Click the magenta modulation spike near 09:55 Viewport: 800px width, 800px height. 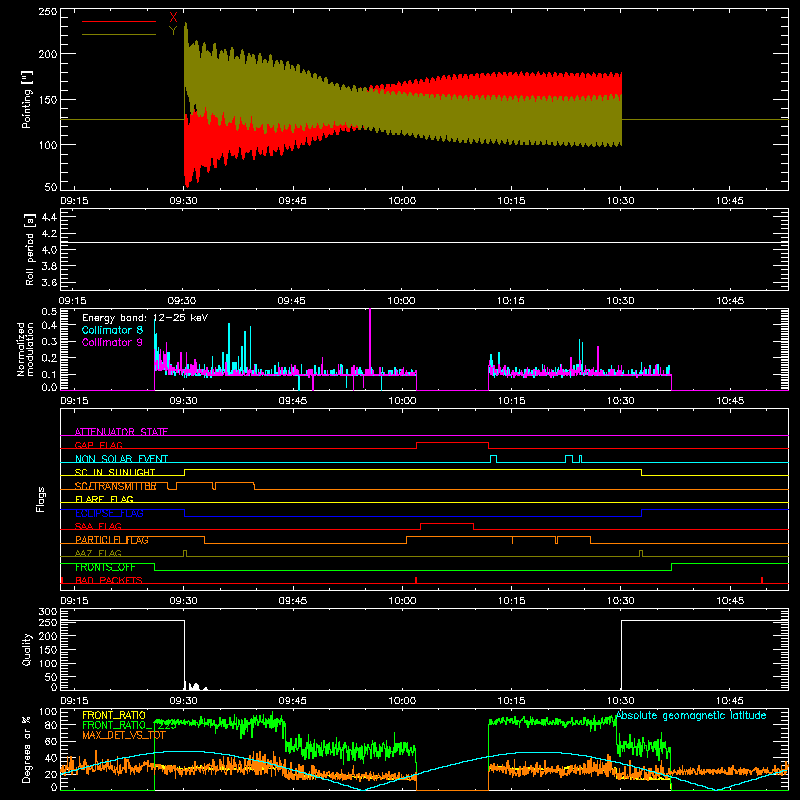370,341
